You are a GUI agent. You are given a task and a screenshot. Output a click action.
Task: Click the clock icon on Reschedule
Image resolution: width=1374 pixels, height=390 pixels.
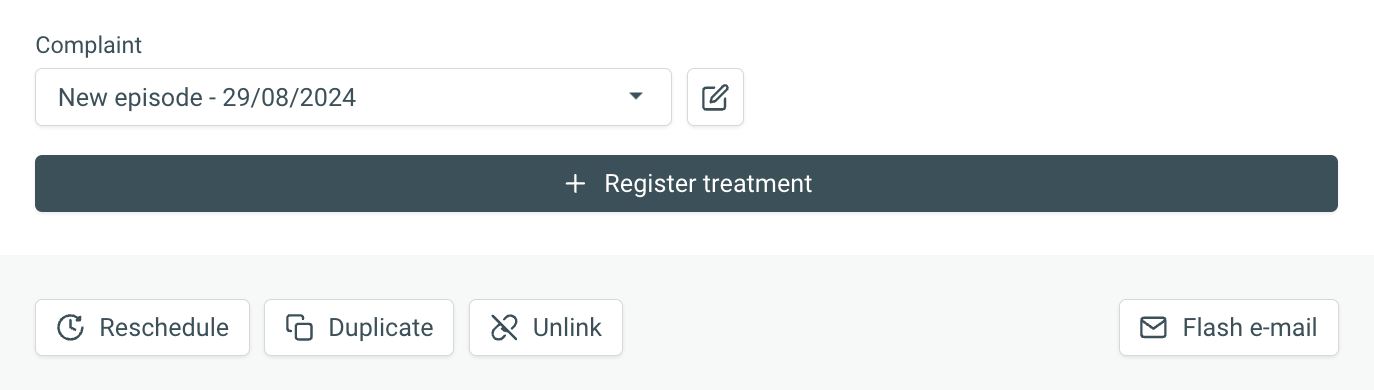pyautogui.click(x=70, y=328)
